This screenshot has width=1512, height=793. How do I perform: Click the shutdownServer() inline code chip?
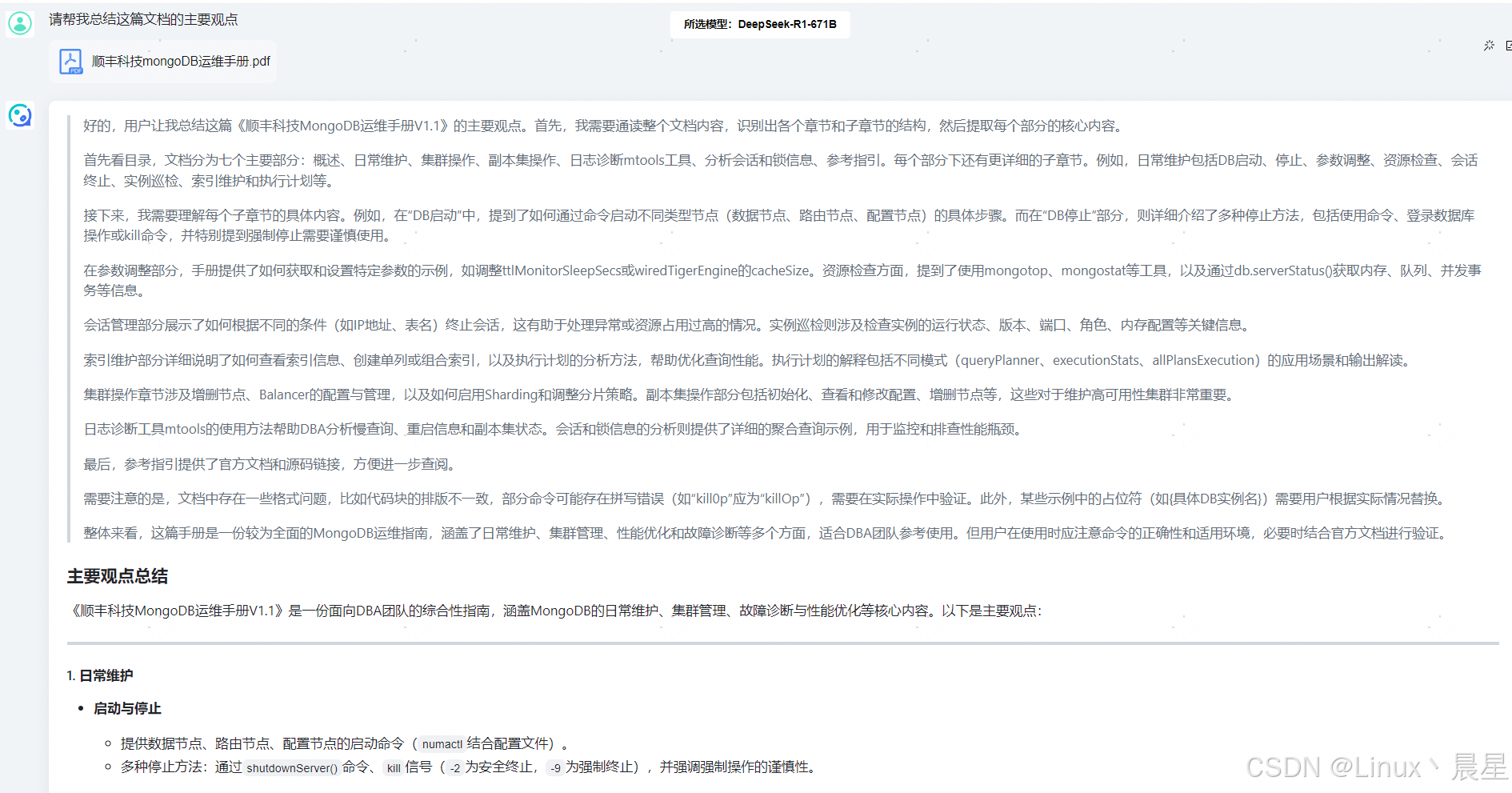(292, 768)
